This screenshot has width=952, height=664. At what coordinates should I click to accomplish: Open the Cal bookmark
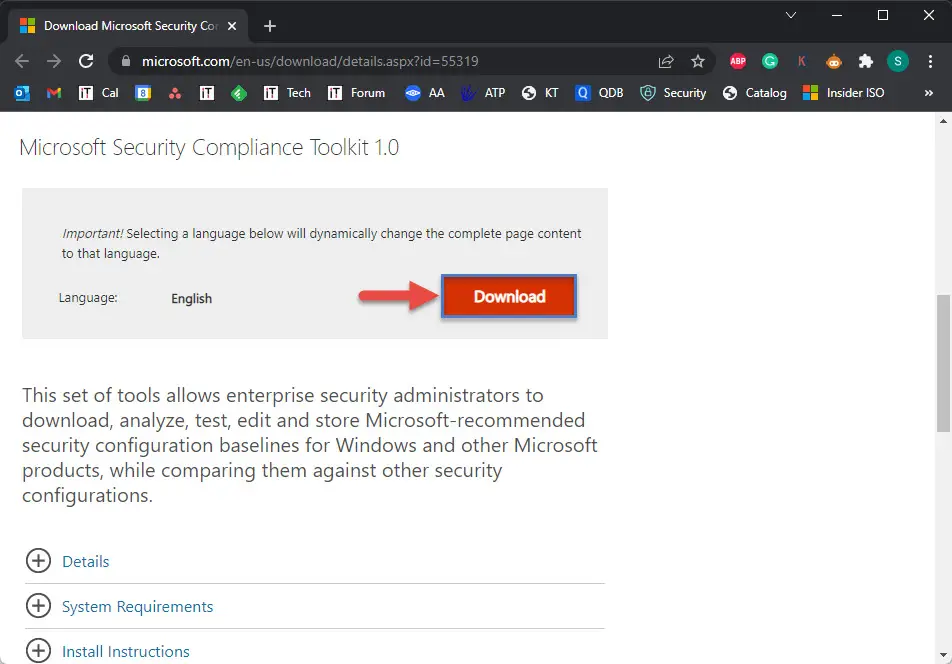(99, 93)
